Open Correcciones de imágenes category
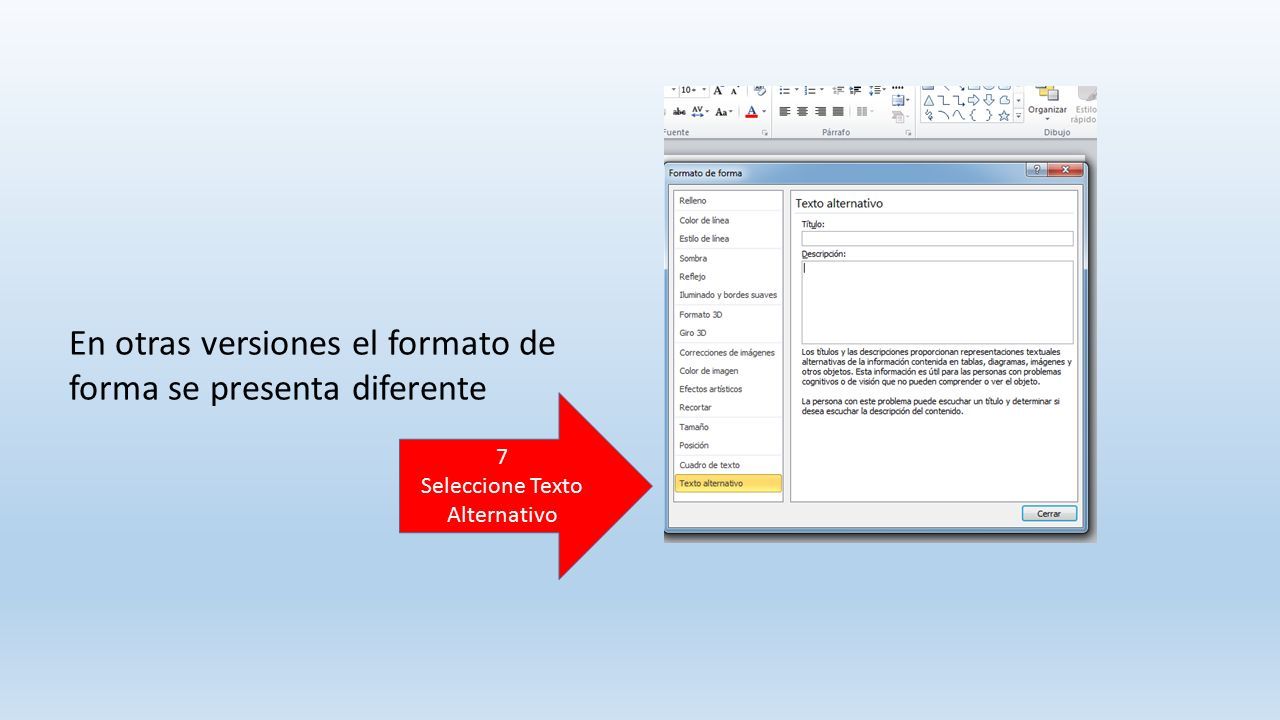This screenshot has height=720, width=1280. [728, 352]
